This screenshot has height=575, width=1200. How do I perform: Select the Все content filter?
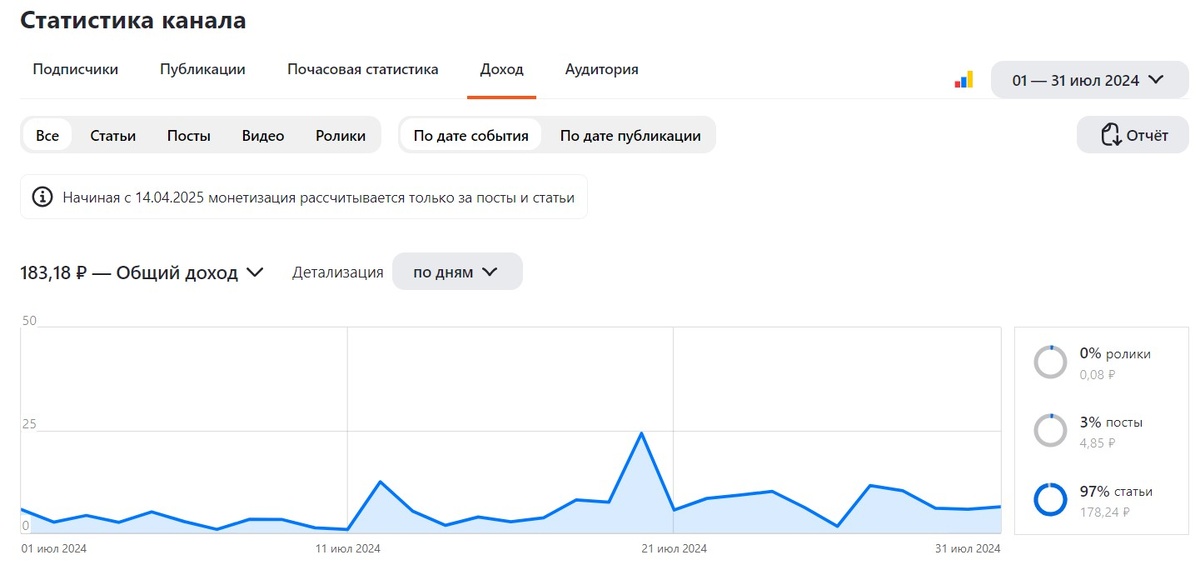tap(47, 135)
